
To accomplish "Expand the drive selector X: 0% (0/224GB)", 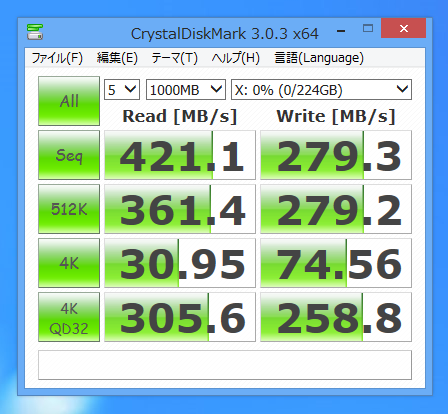I will pyautogui.click(x=321, y=90).
